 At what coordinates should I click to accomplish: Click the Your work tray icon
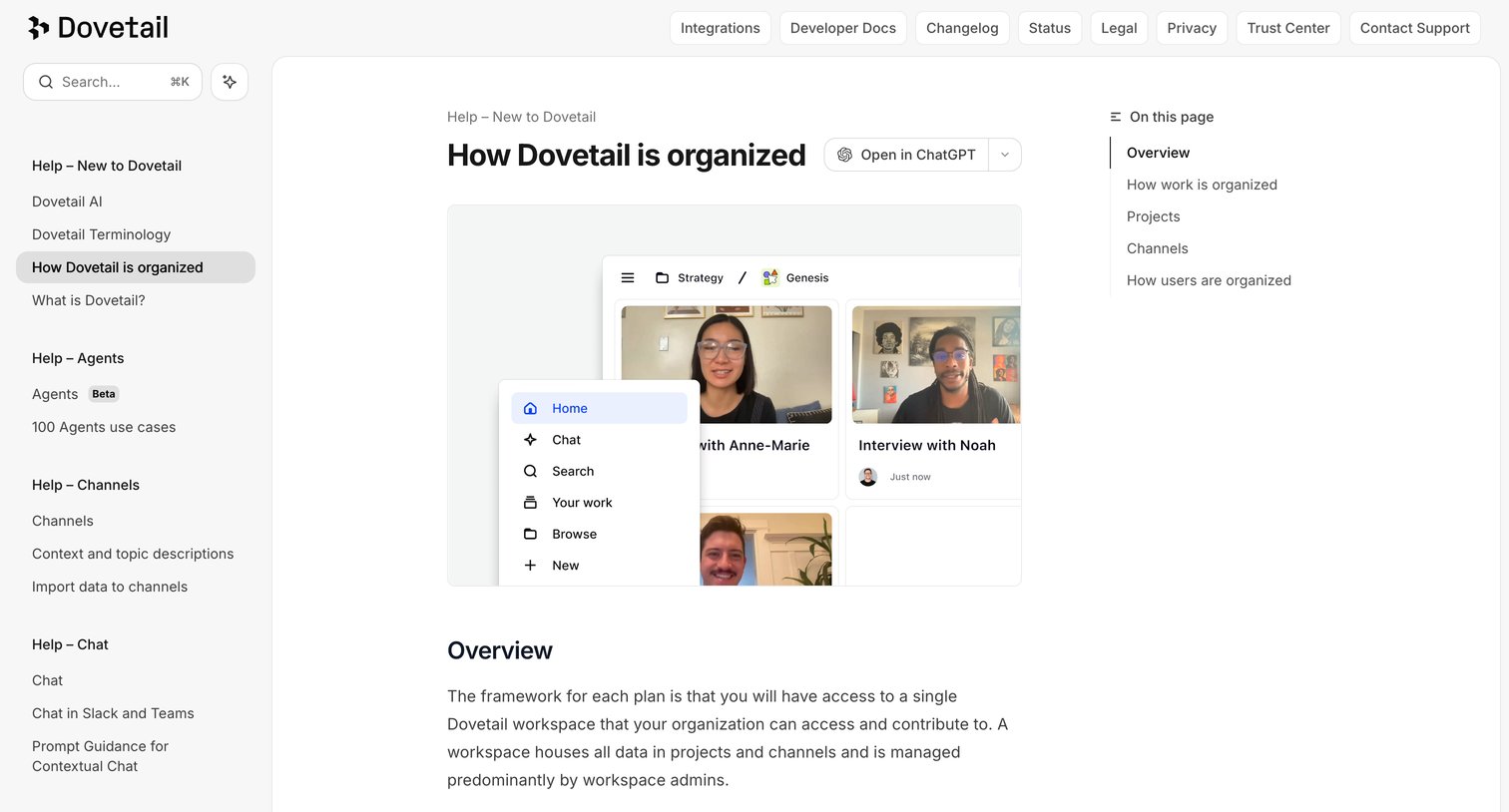coord(530,502)
